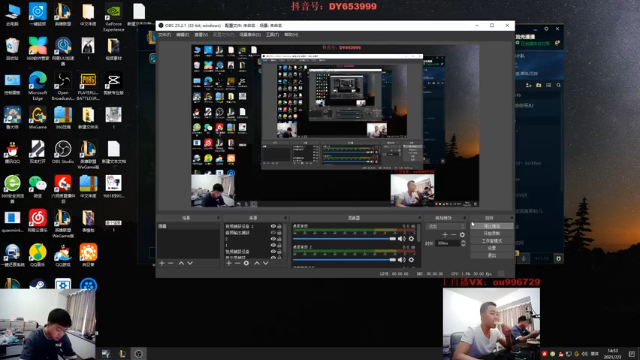The width and height of the screenshot is (640, 360).
Task: Adjust the 桌面音频 2 volume slider
Action: [344, 260]
